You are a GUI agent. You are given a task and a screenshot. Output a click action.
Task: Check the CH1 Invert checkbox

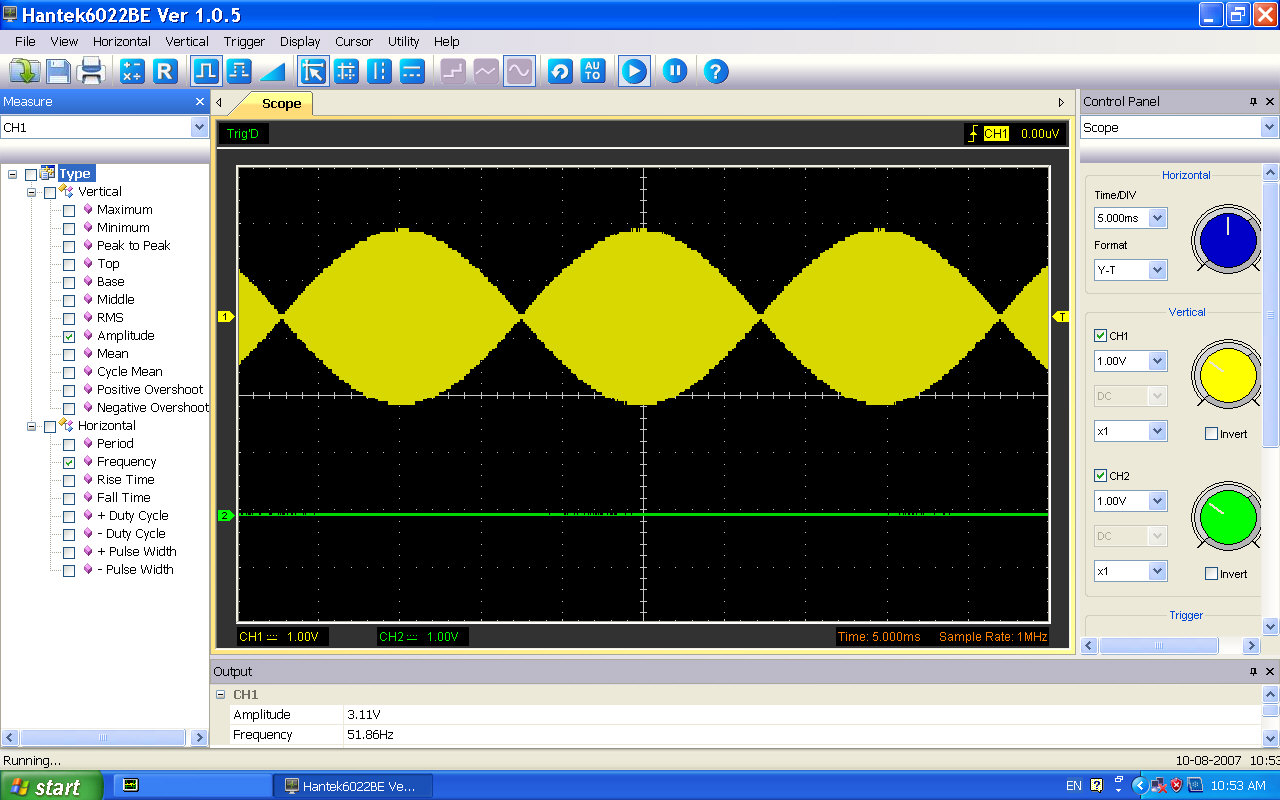[1212, 434]
